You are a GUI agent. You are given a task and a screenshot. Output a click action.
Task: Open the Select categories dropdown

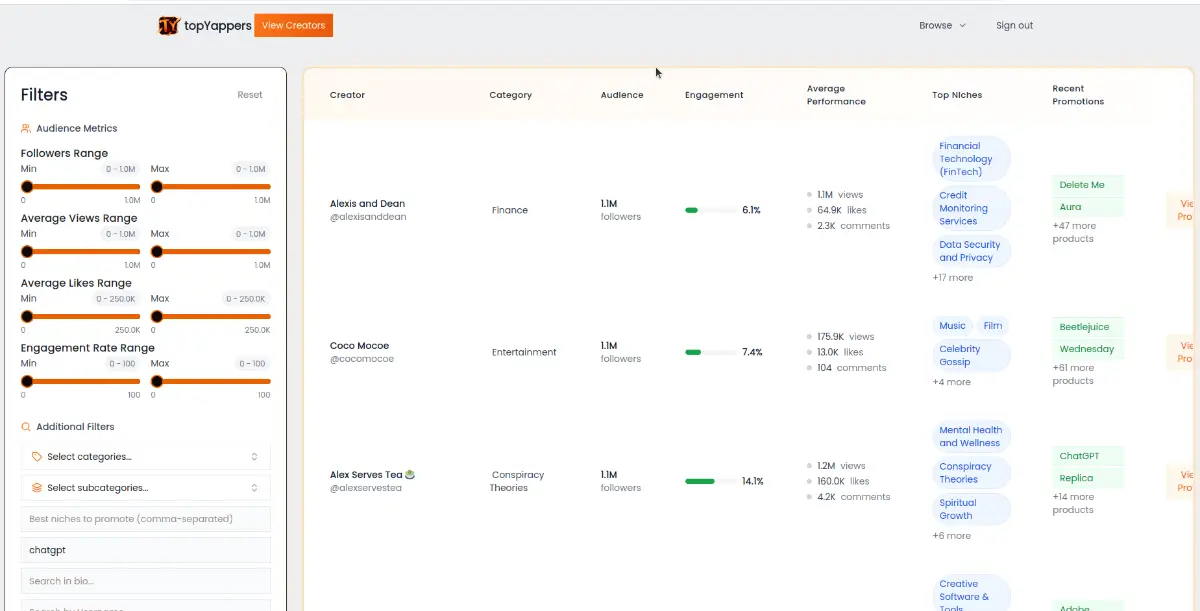tap(146, 457)
